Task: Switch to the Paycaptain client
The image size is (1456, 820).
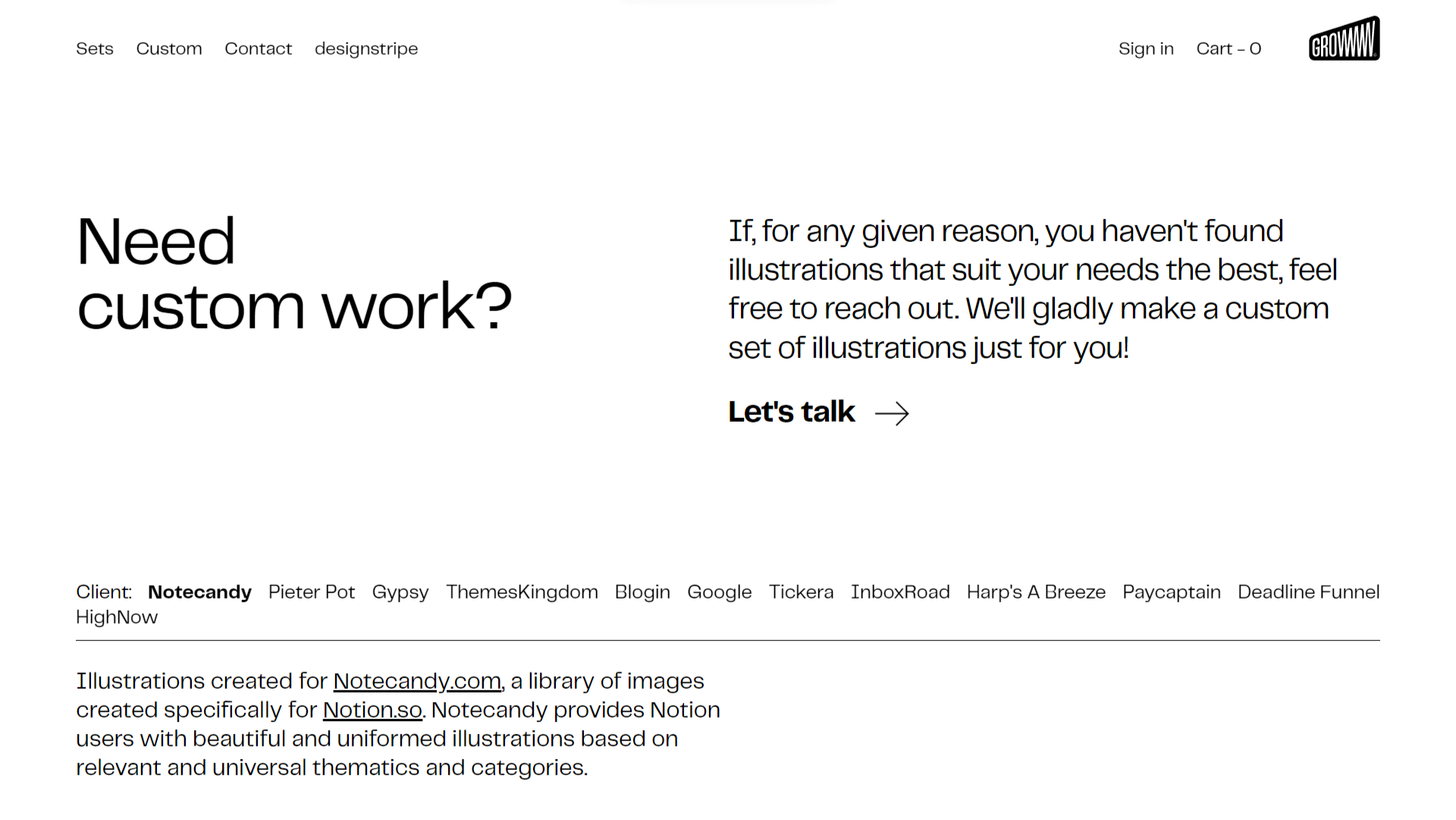Action: click(x=1172, y=592)
